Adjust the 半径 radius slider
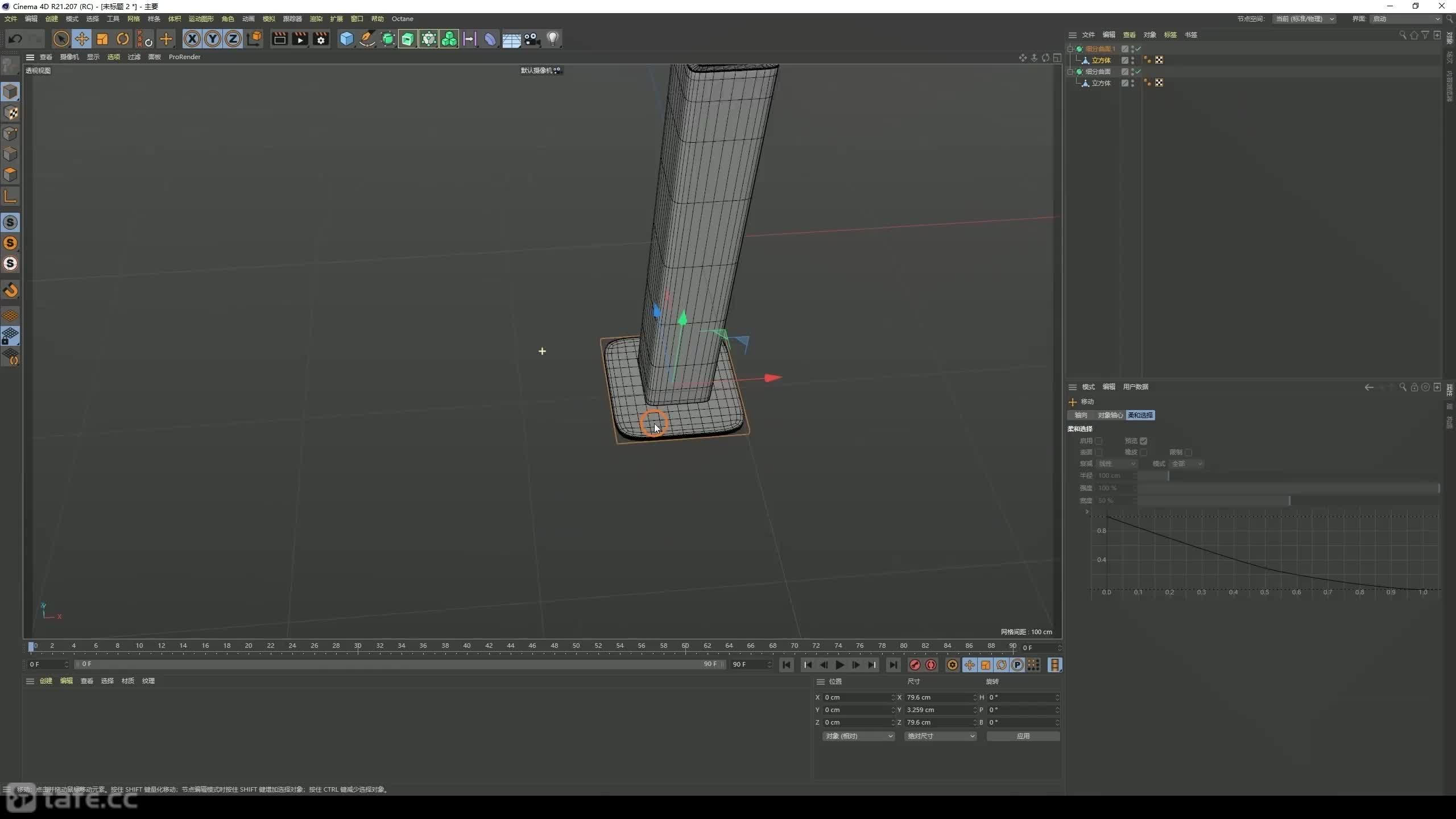1456x819 pixels. [1288, 475]
